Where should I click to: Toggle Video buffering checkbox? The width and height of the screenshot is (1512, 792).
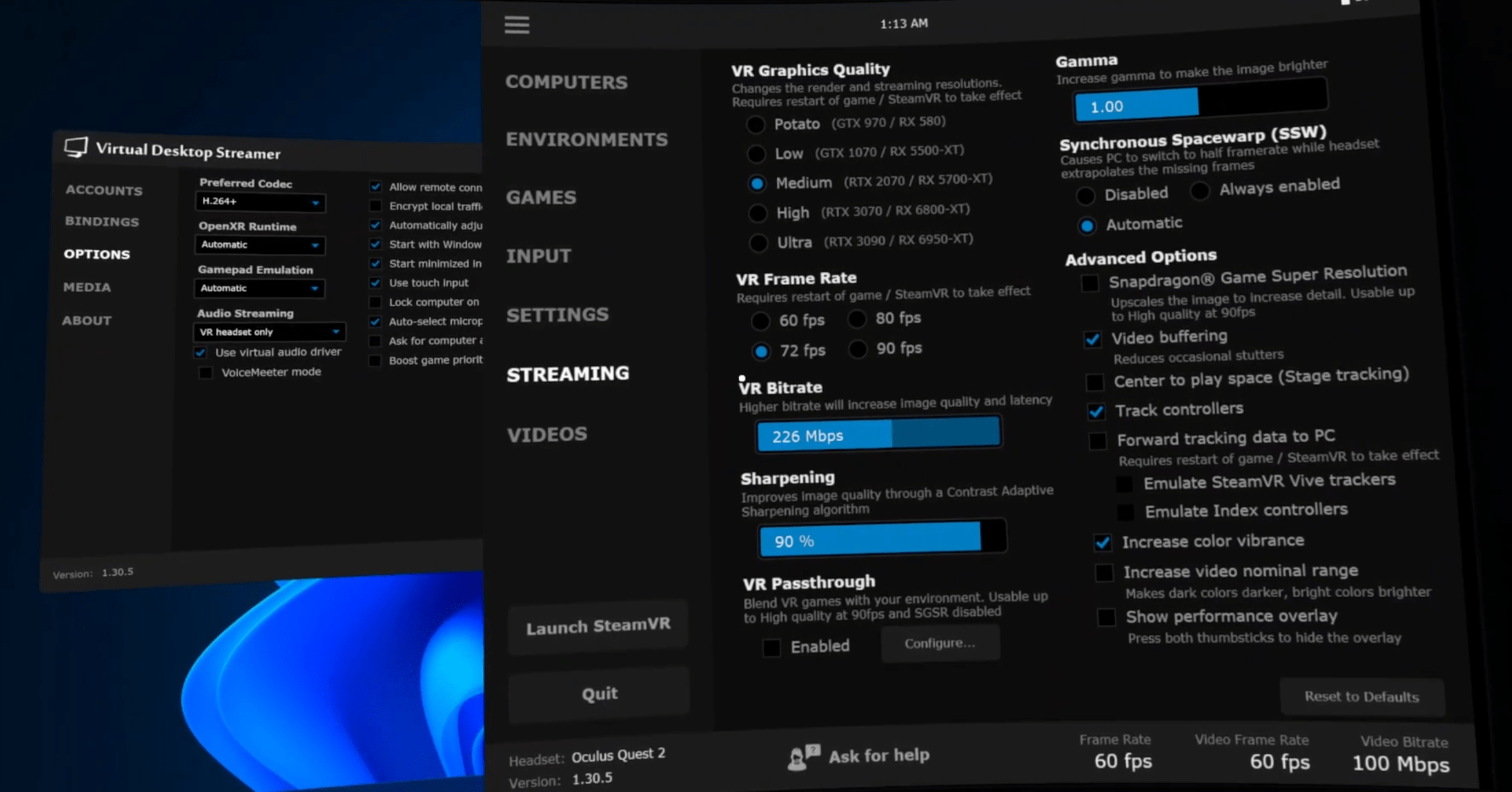point(1092,340)
